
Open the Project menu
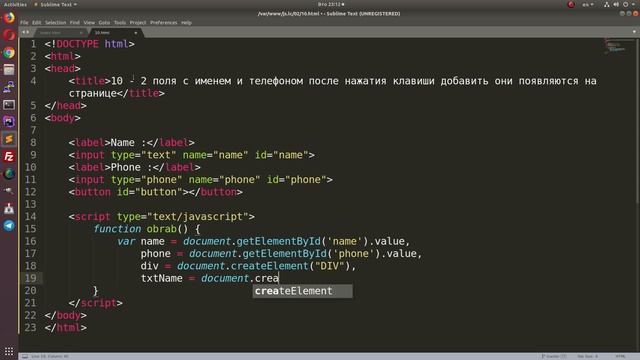(x=138, y=22)
